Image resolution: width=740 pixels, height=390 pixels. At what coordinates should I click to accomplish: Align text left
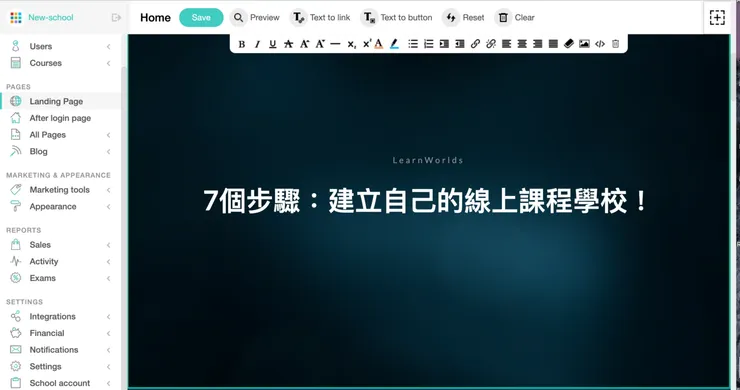point(506,44)
